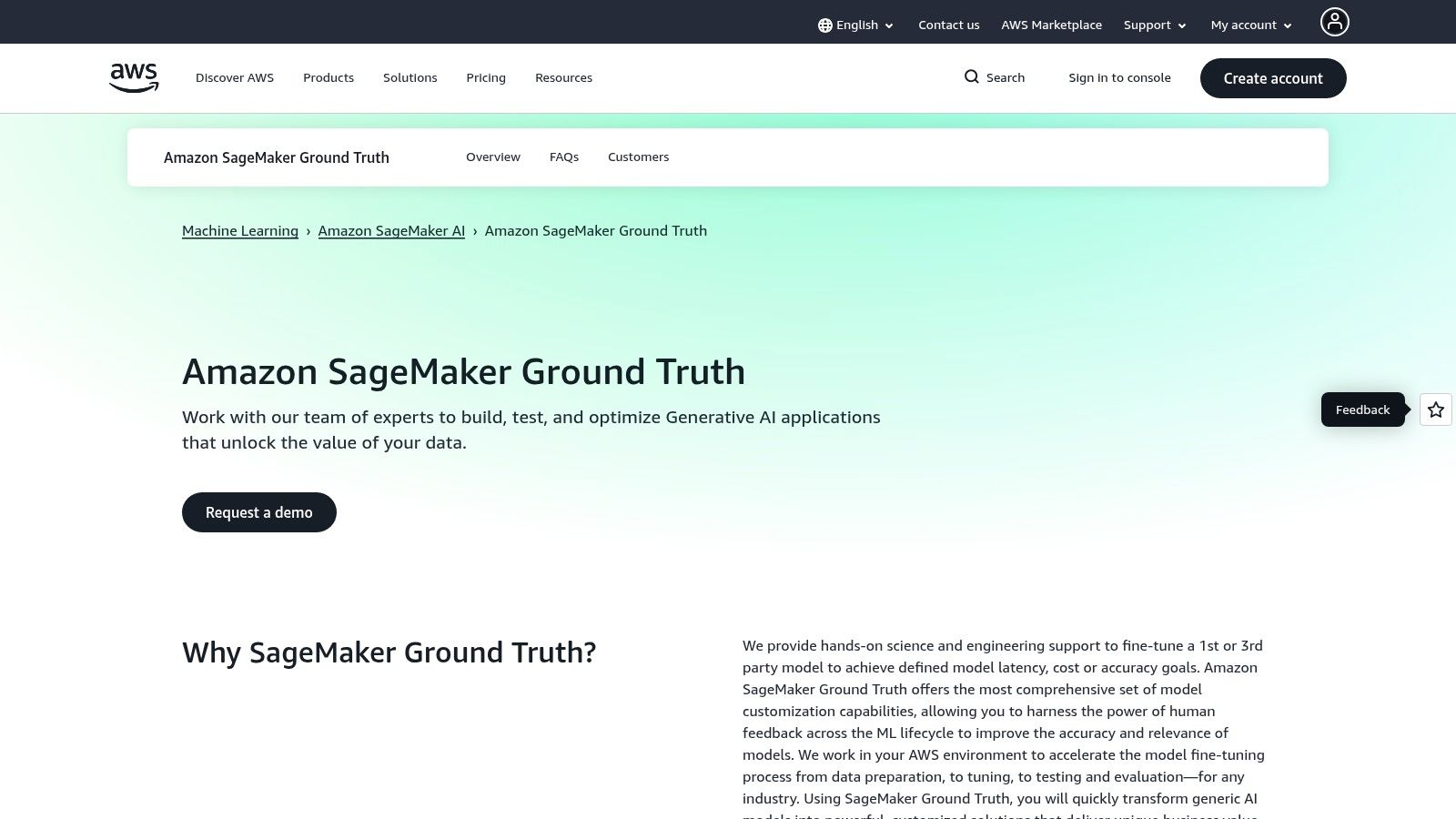Image resolution: width=1456 pixels, height=819 pixels.
Task: Open the Feedback panel
Action: [1362, 409]
